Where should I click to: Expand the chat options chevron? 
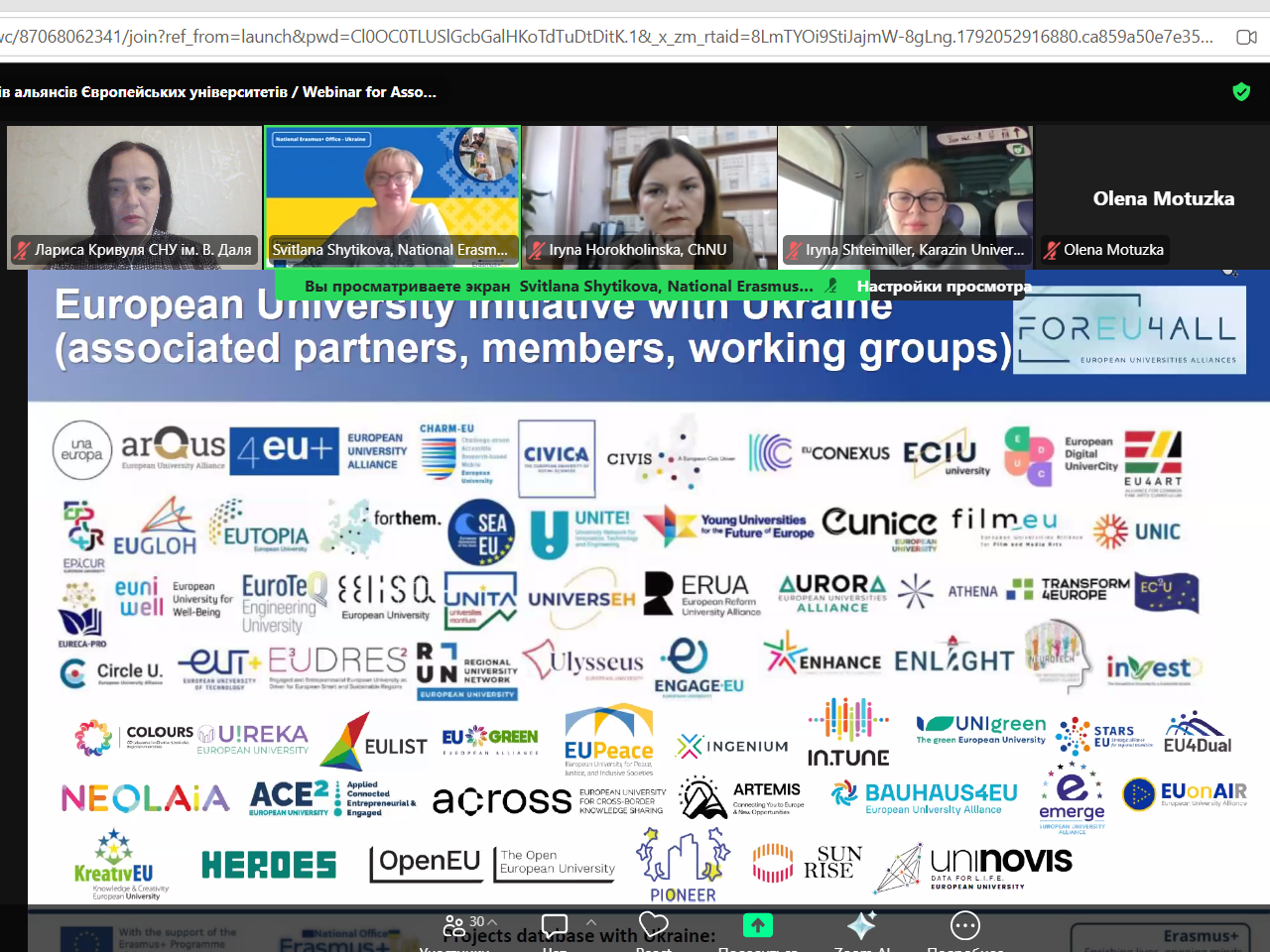[x=591, y=922]
